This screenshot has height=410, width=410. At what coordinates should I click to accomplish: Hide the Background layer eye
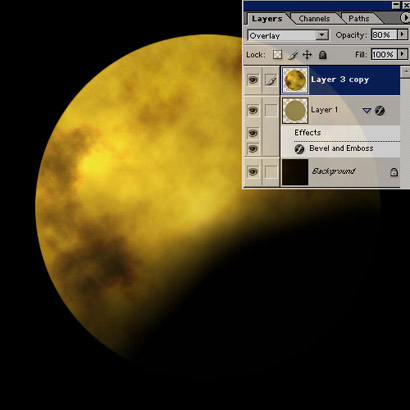[x=253, y=172]
